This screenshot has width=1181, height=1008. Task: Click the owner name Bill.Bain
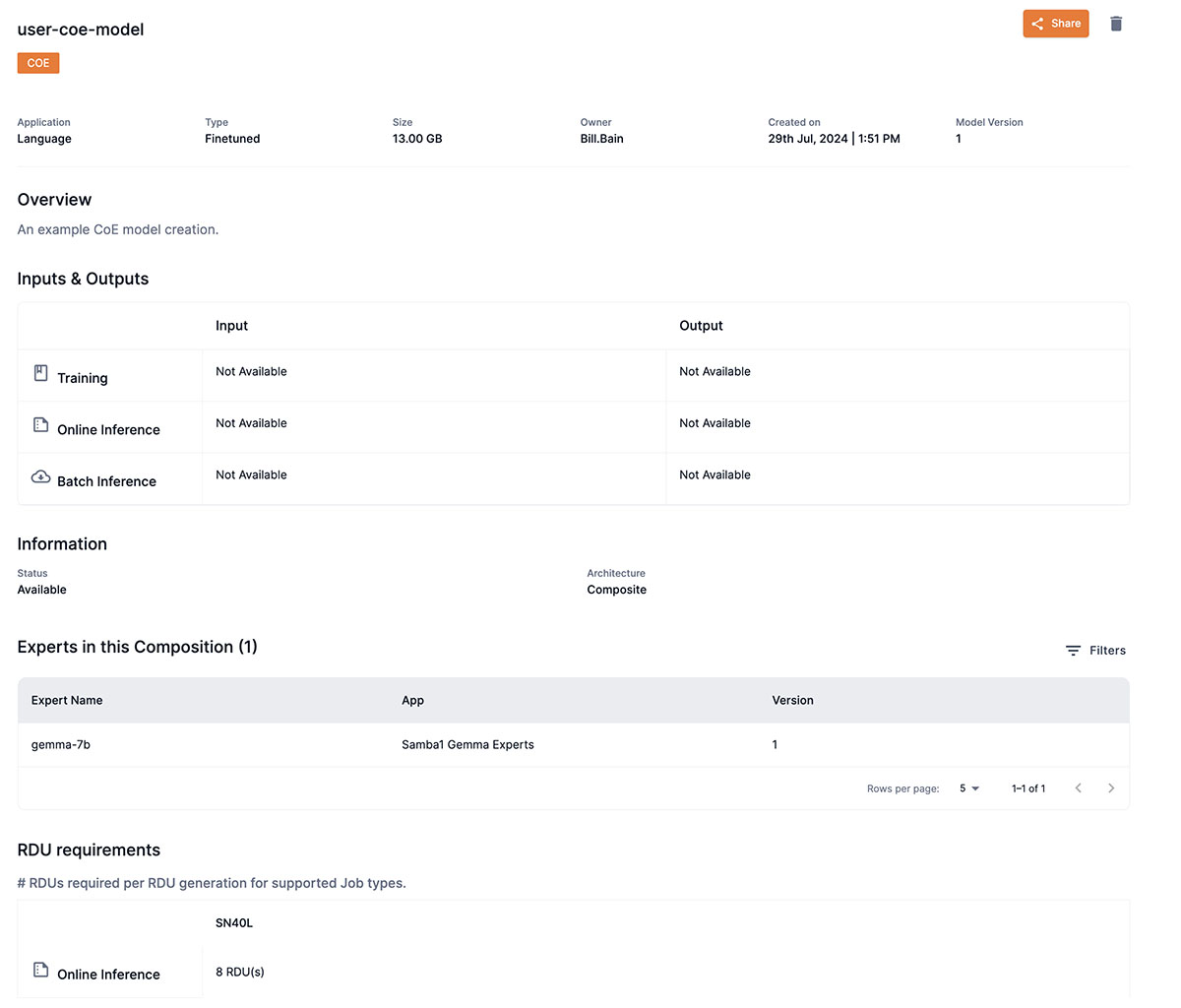(601, 138)
